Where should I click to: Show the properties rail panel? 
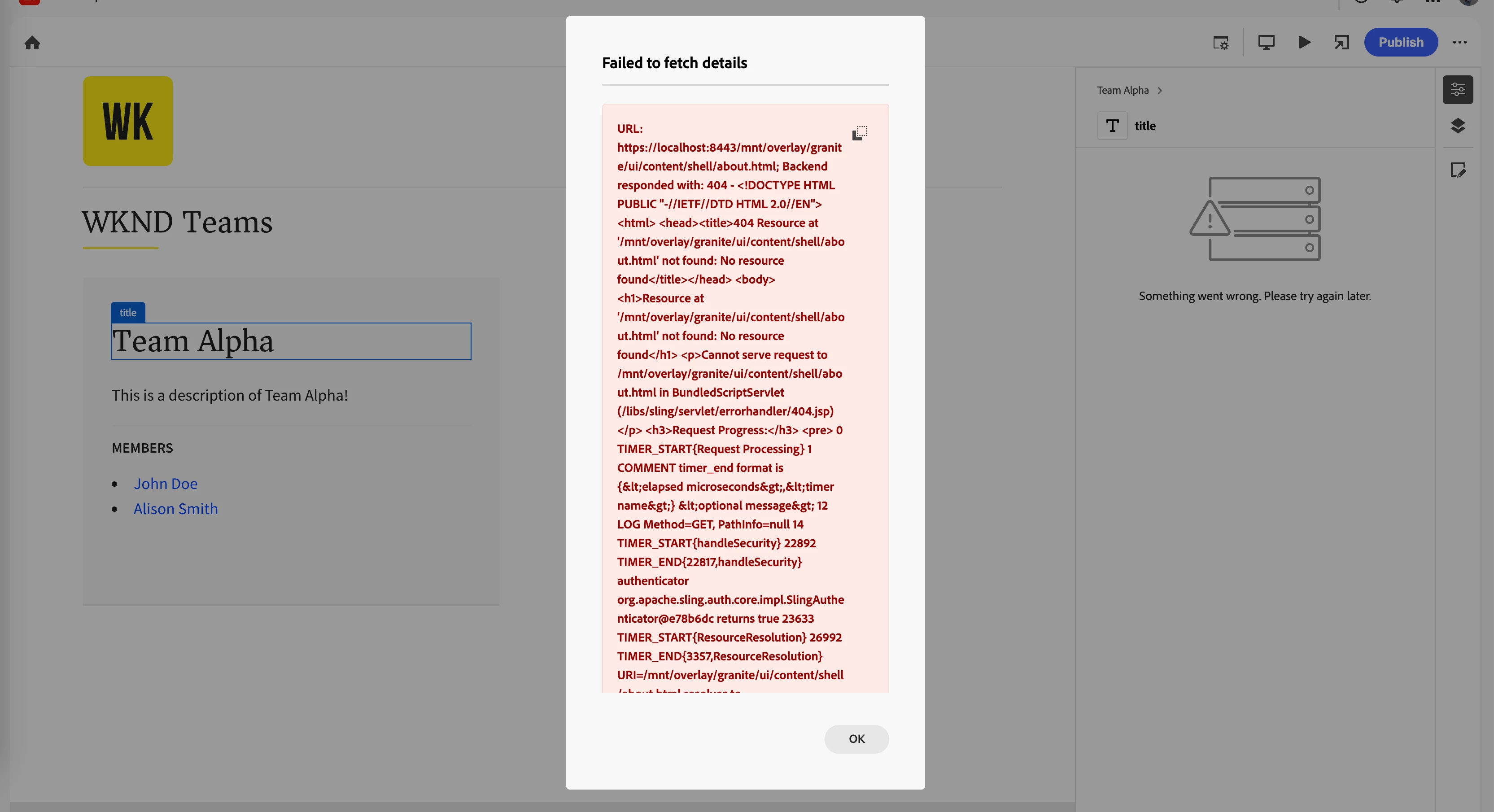tap(1458, 90)
